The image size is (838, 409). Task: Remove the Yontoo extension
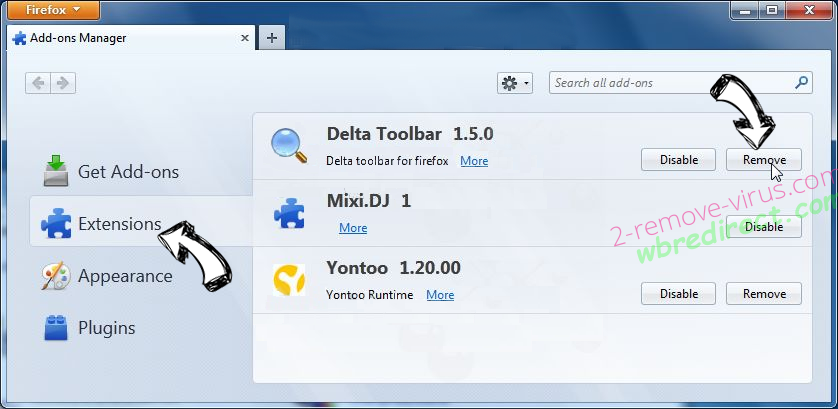pos(763,294)
